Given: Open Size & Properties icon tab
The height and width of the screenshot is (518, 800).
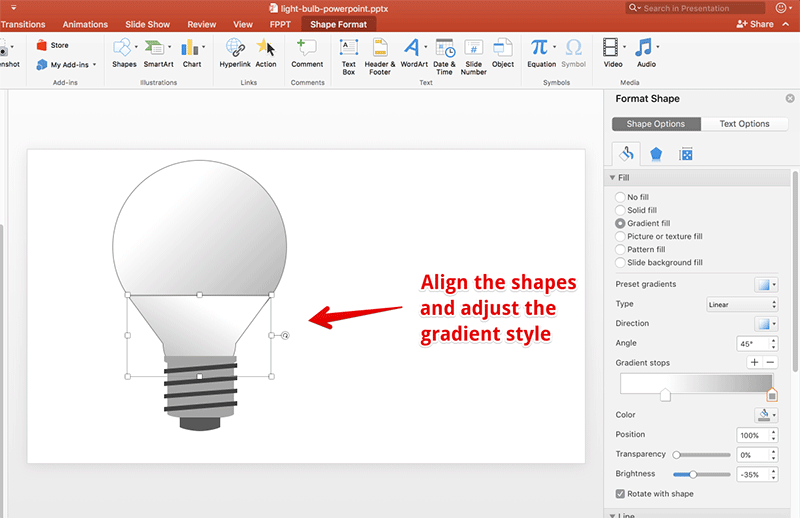Looking at the screenshot, I should pos(686,154).
